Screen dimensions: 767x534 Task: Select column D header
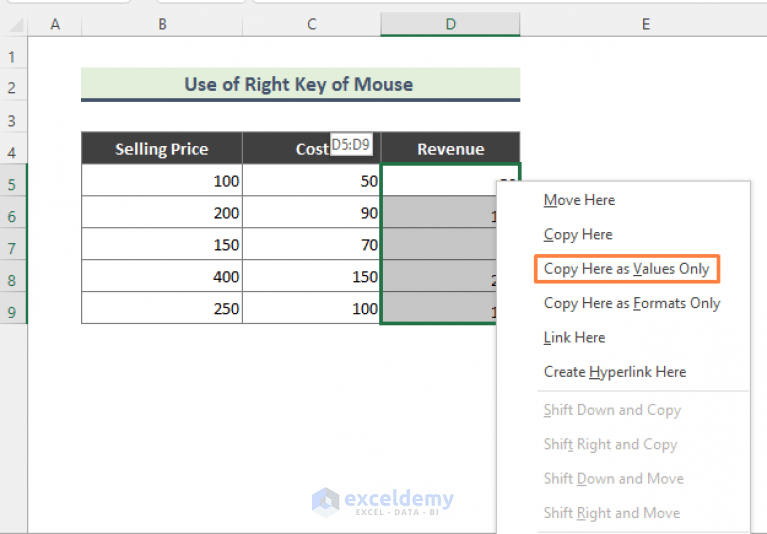pos(451,24)
